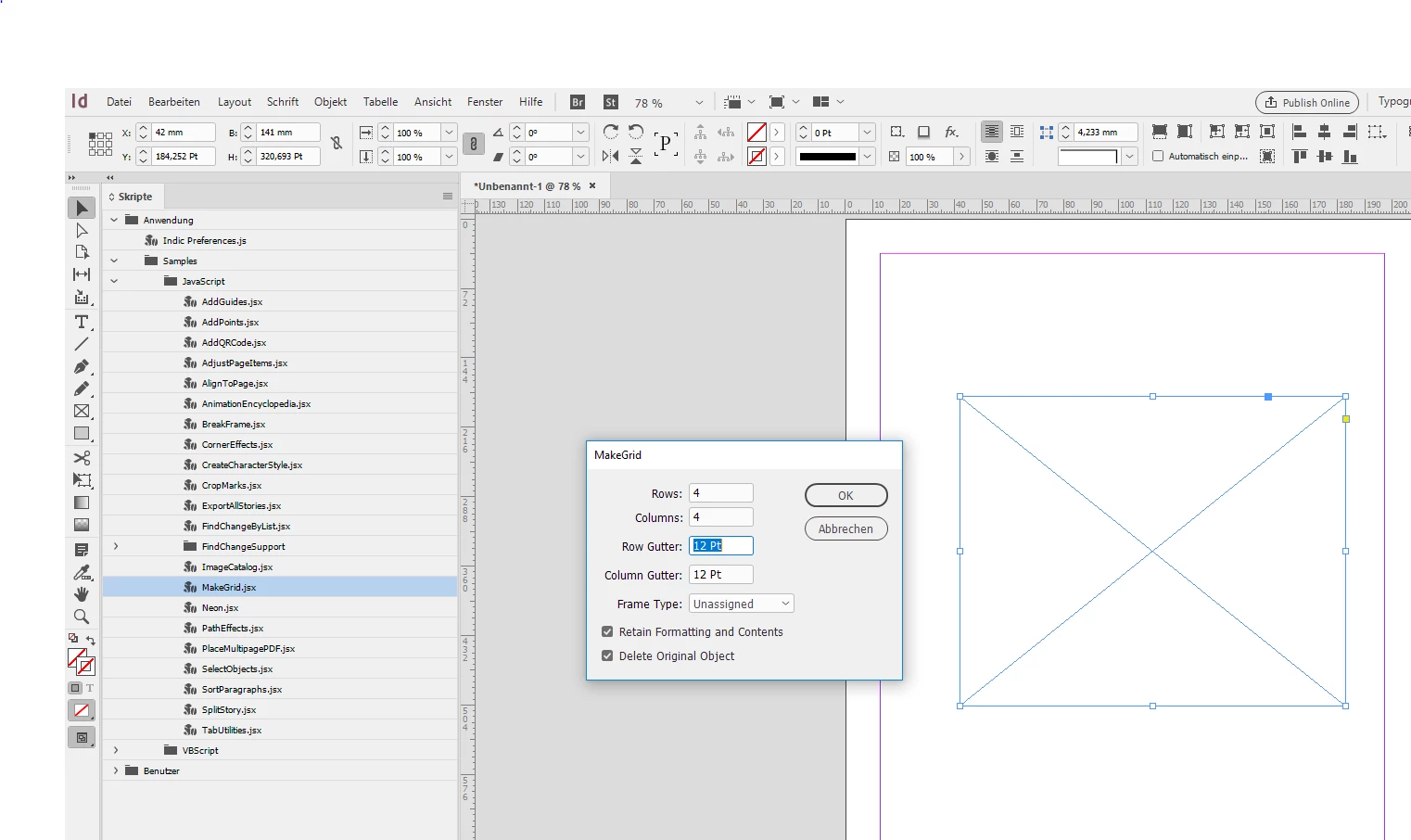Select the Line tool
The image size is (1411, 840).
[x=82, y=344]
